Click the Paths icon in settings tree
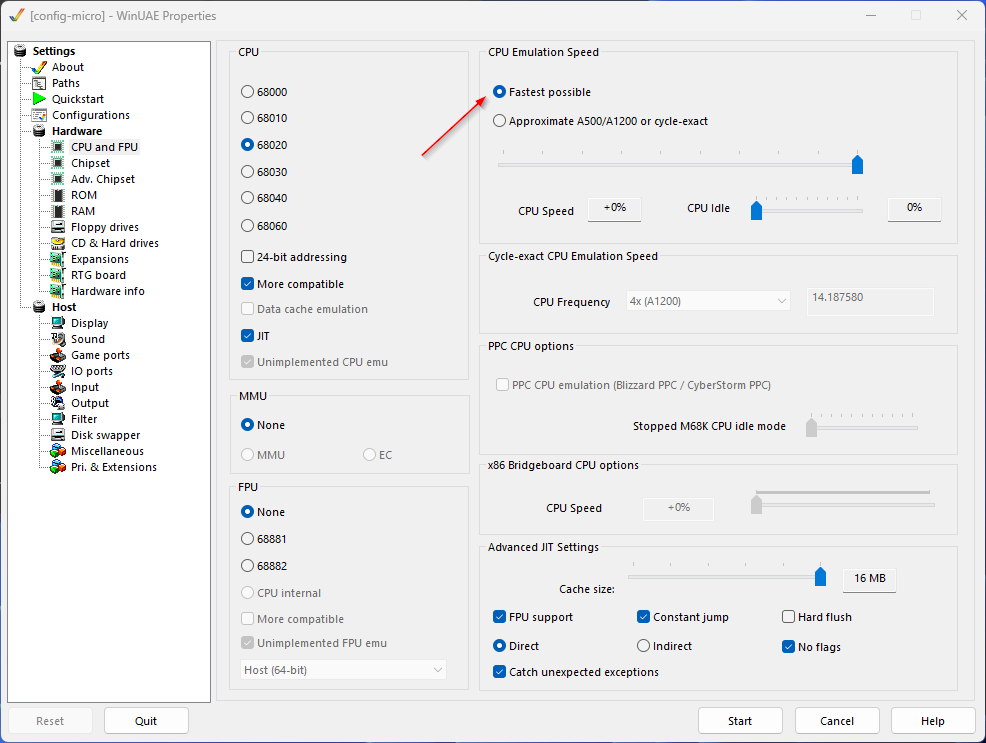 [39, 83]
